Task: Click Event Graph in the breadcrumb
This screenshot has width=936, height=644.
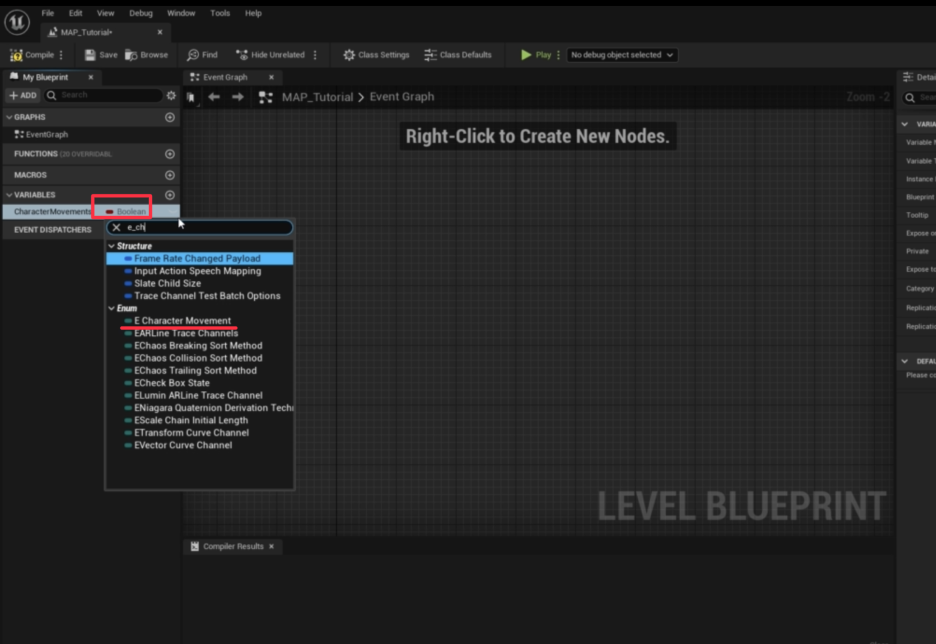Action: (x=402, y=97)
